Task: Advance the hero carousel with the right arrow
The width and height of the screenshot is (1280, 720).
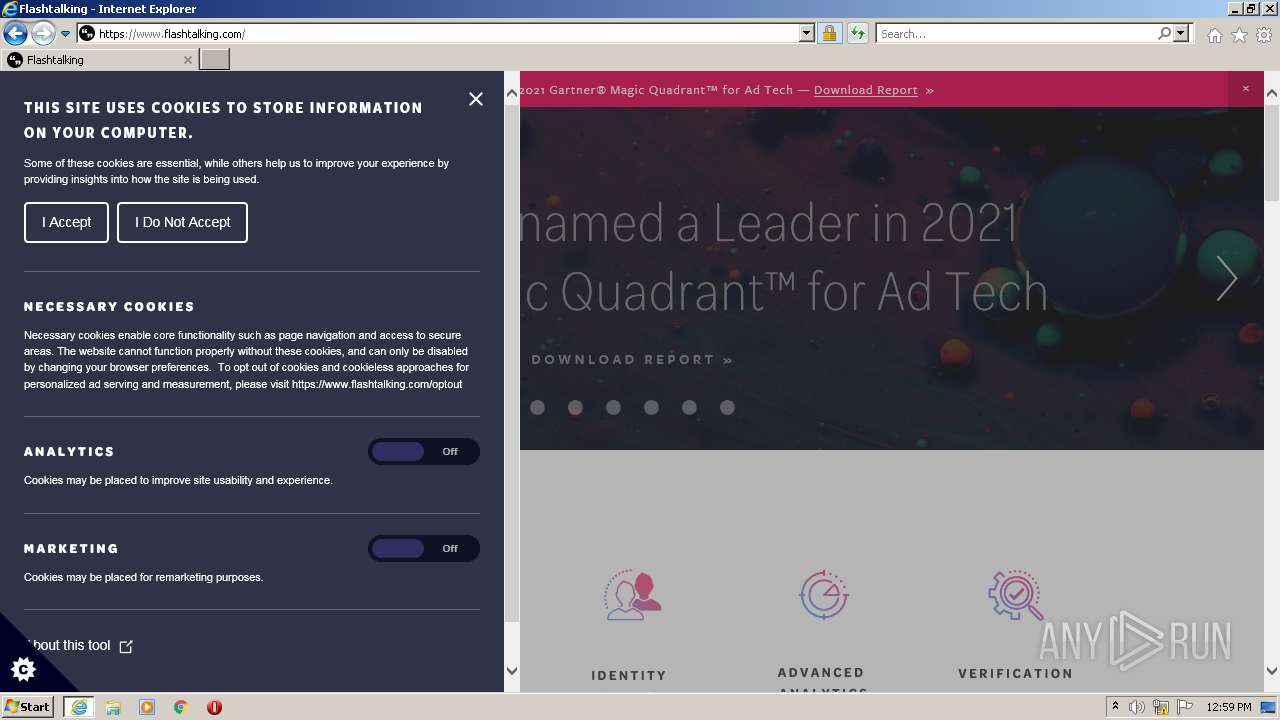Action: tap(1227, 278)
